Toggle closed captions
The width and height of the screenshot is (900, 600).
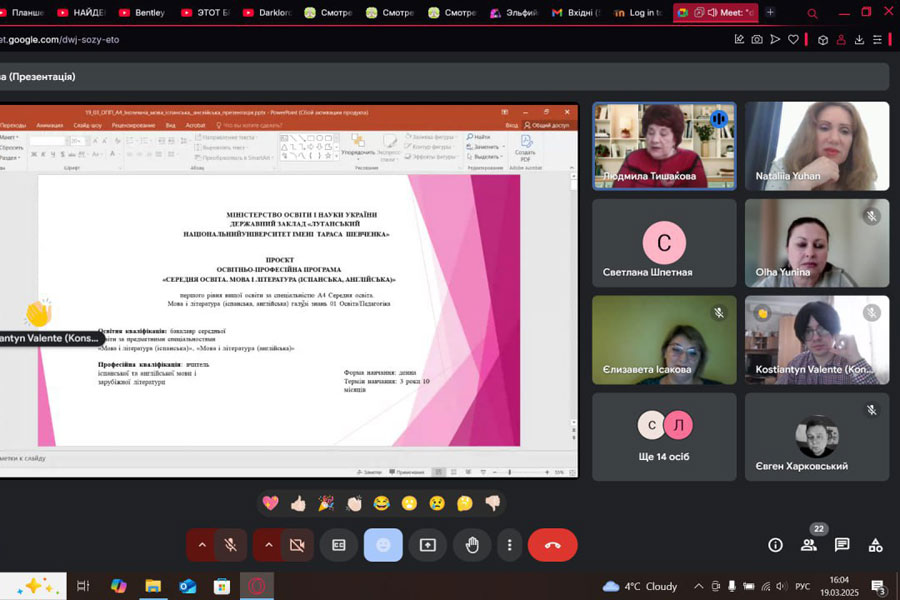pos(339,545)
